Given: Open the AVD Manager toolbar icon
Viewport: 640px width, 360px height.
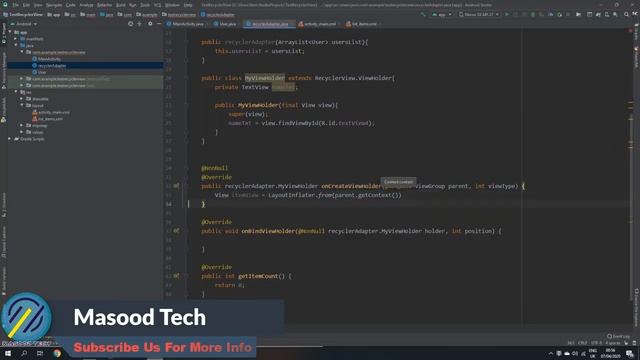Looking at the screenshot, I should (x=607, y=14).
